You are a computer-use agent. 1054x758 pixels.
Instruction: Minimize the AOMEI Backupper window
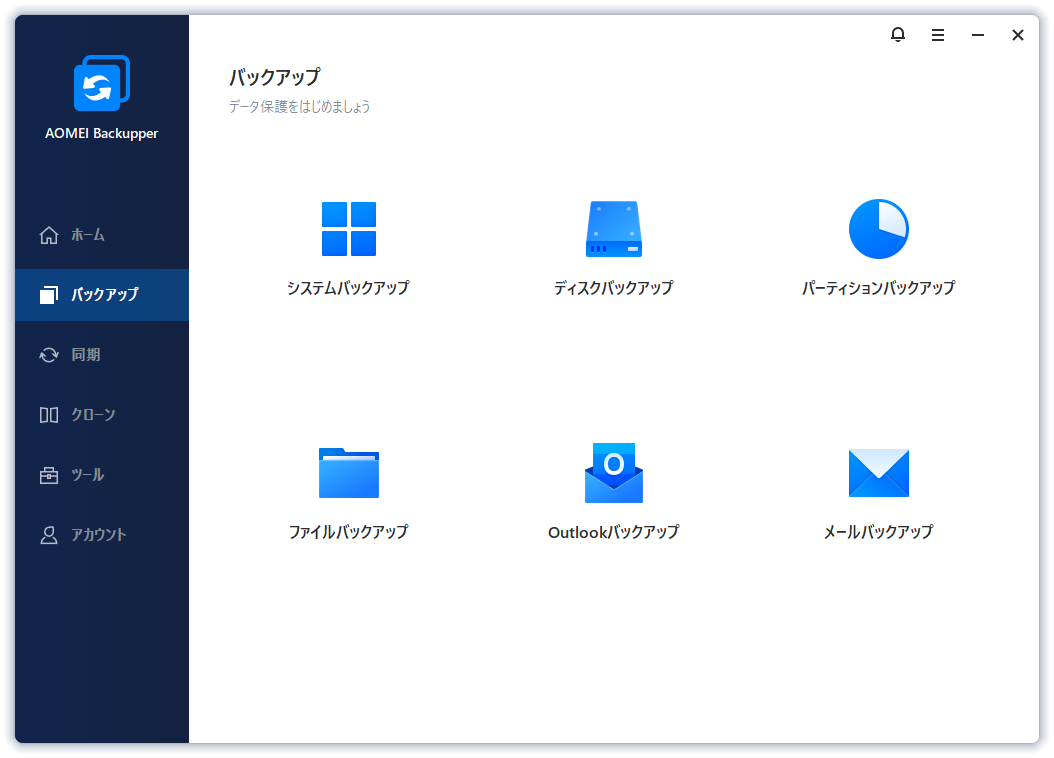(x=978, y=35)
